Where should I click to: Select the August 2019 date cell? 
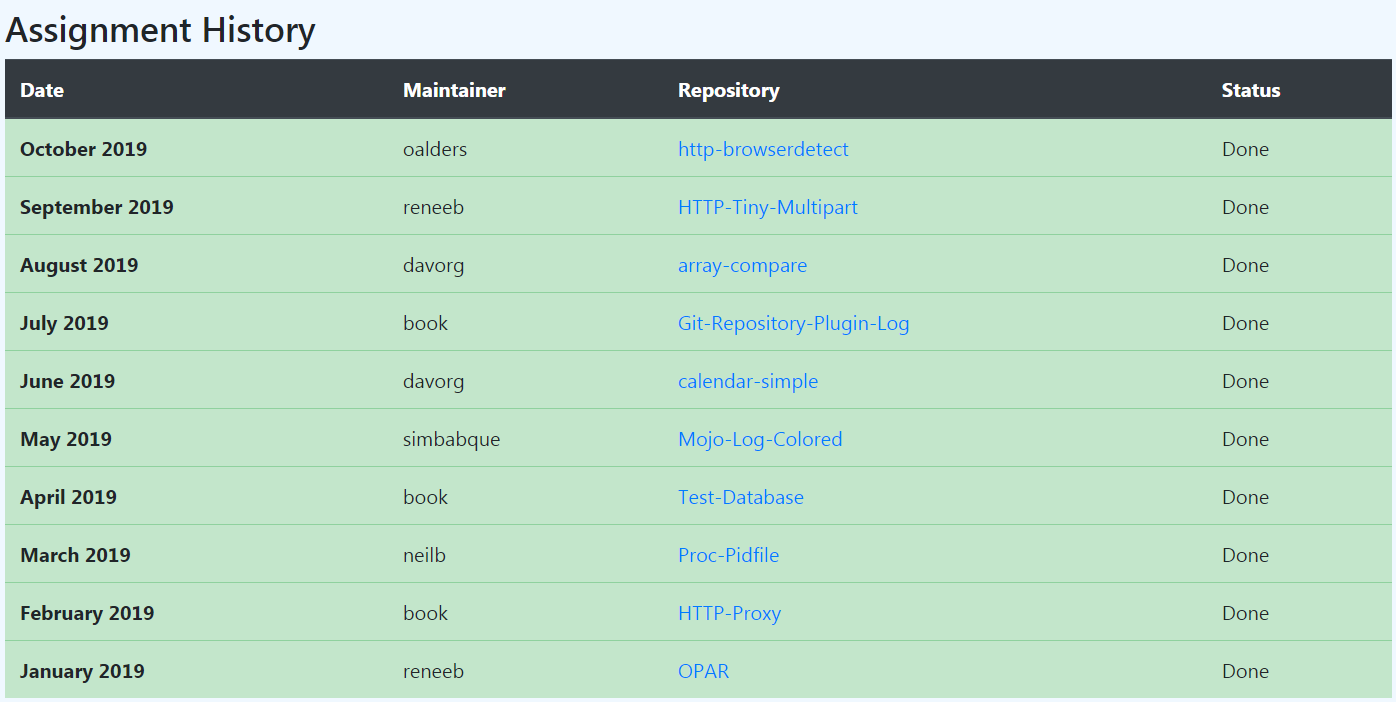(x=79, y=265)
